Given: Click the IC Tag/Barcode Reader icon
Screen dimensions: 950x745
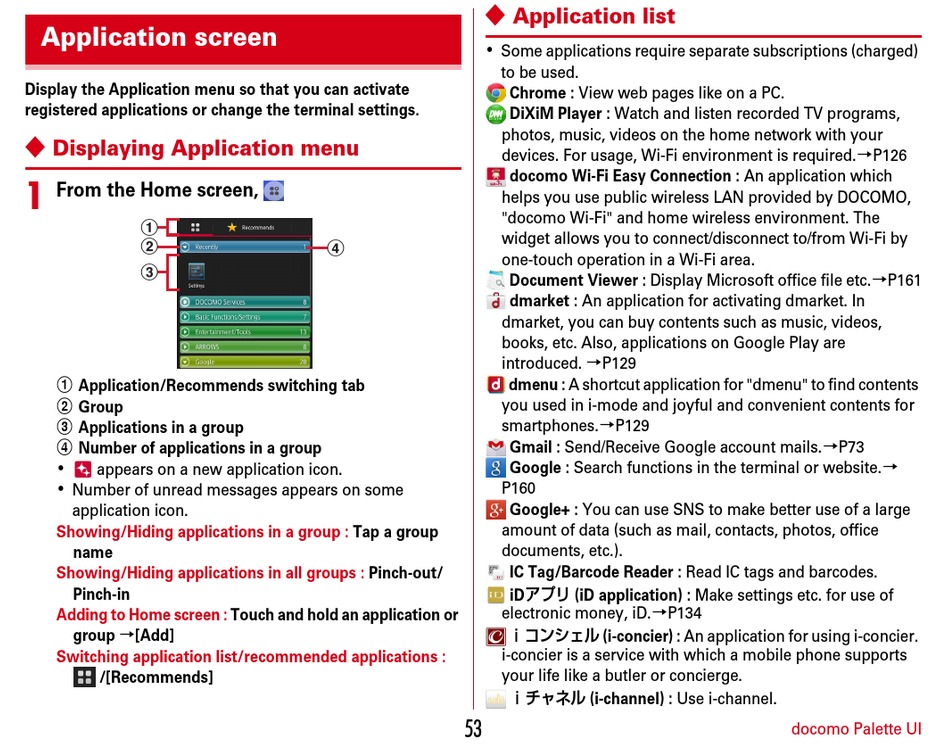Looking at the screenshot, I should click(496, 572).
